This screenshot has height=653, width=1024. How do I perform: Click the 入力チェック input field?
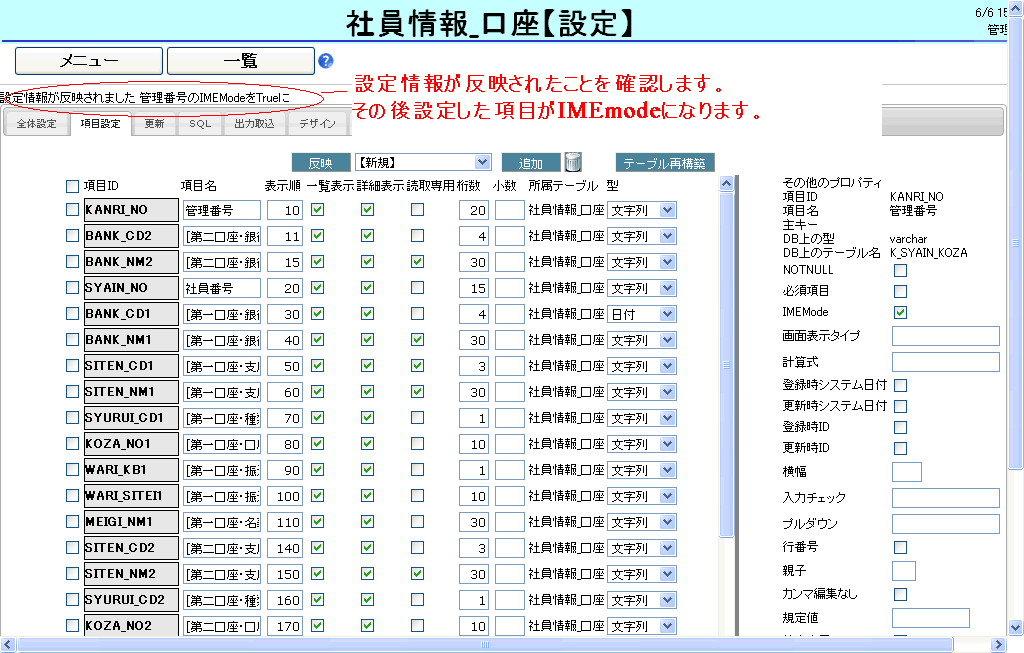(x=945, y=498)
